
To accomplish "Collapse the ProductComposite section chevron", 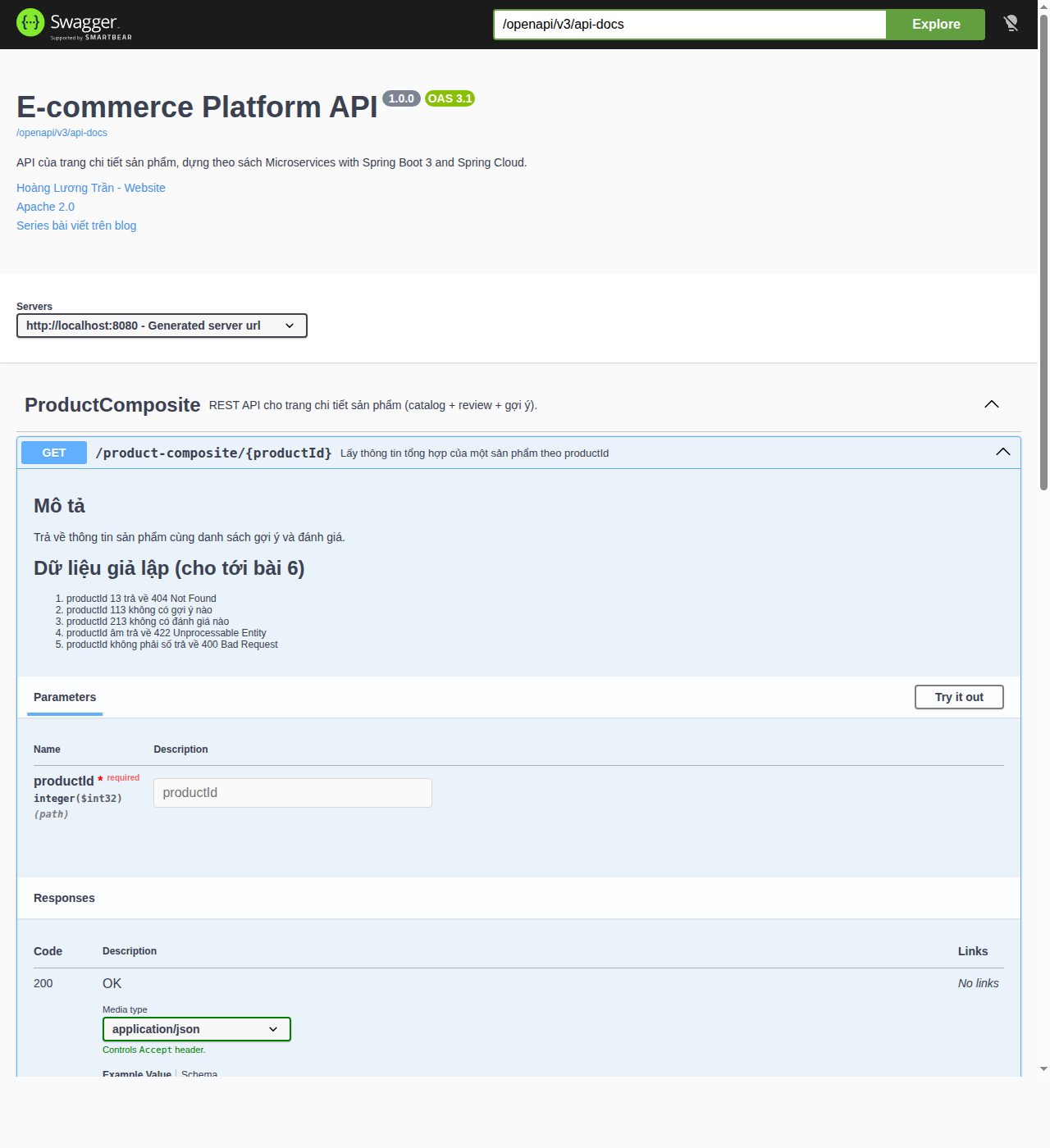I will click(992, 404).
